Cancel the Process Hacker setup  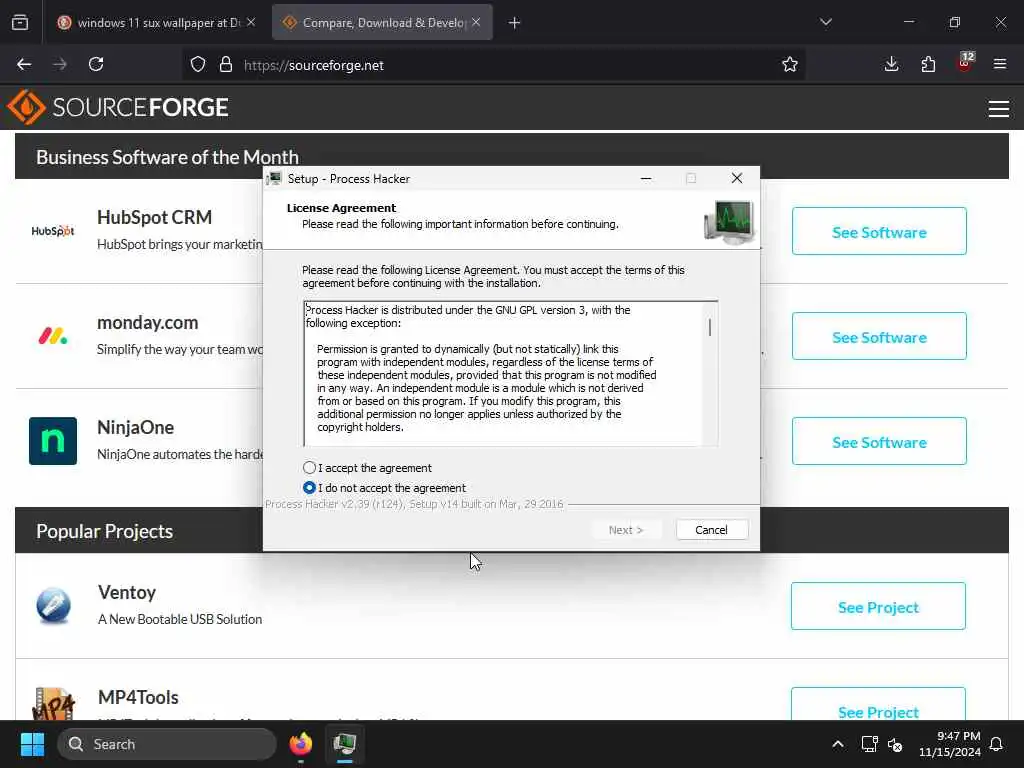711,530
